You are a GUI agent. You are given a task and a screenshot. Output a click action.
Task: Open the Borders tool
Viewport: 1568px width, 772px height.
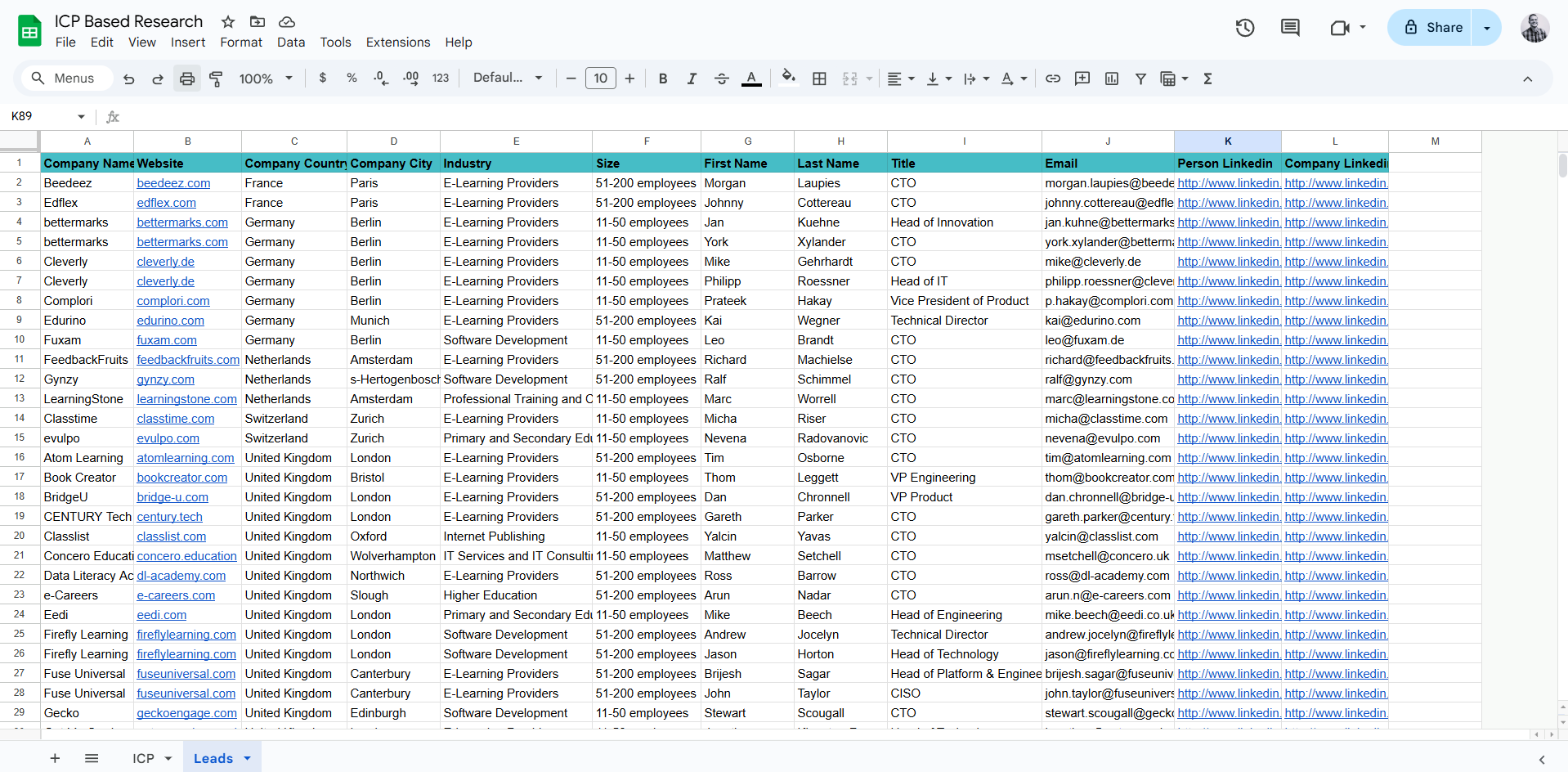point(819,79)
